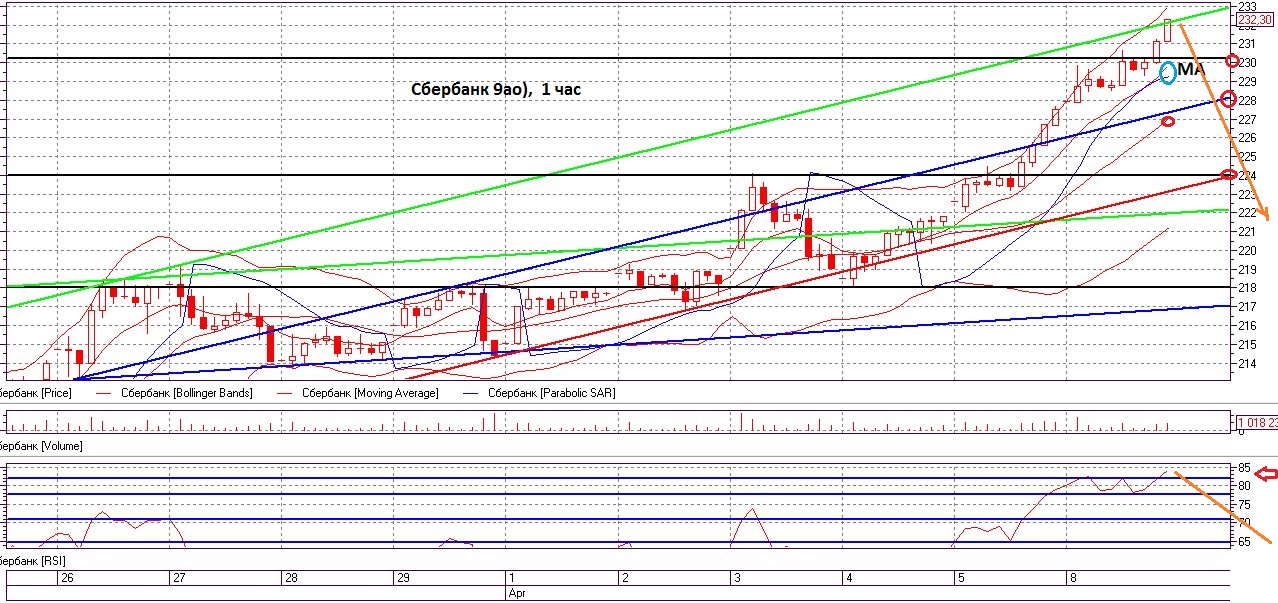Image resolution: width=1278 pixels, height=603 pixels.
Task: Click date label 1 above Apr
Action: (512, 578)
